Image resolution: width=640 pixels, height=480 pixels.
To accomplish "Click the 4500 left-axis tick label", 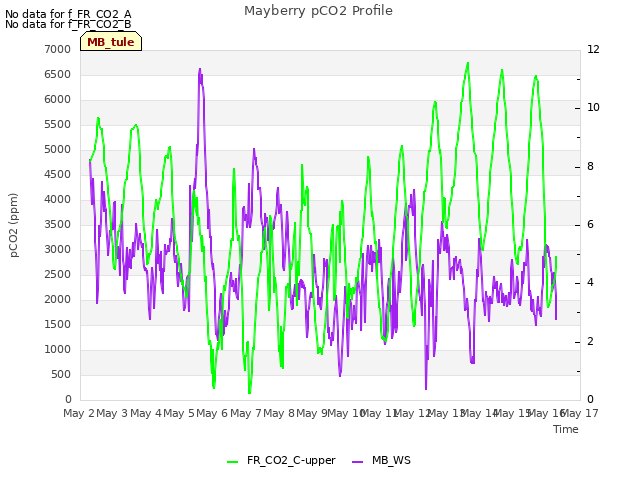I will tap(58, 174).
